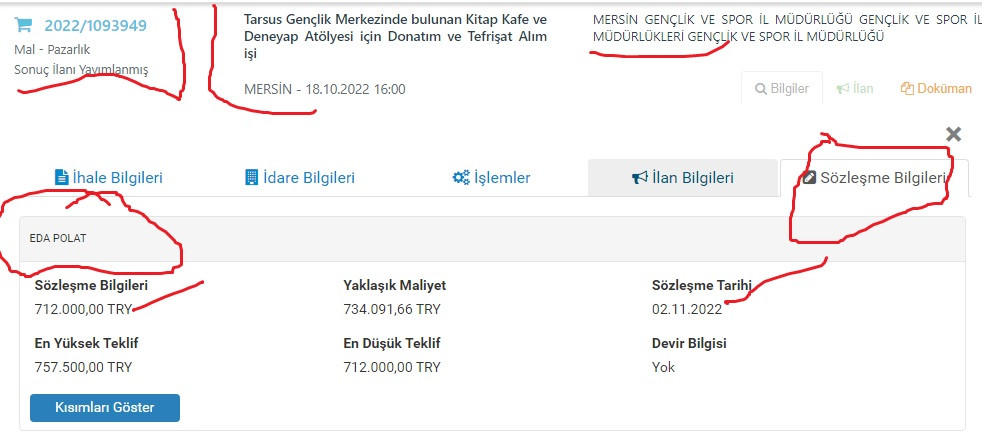Select the Bilgiler button label
Image resolution: width=982 pixels, height=438 pixels.
(x=790, y=89)
